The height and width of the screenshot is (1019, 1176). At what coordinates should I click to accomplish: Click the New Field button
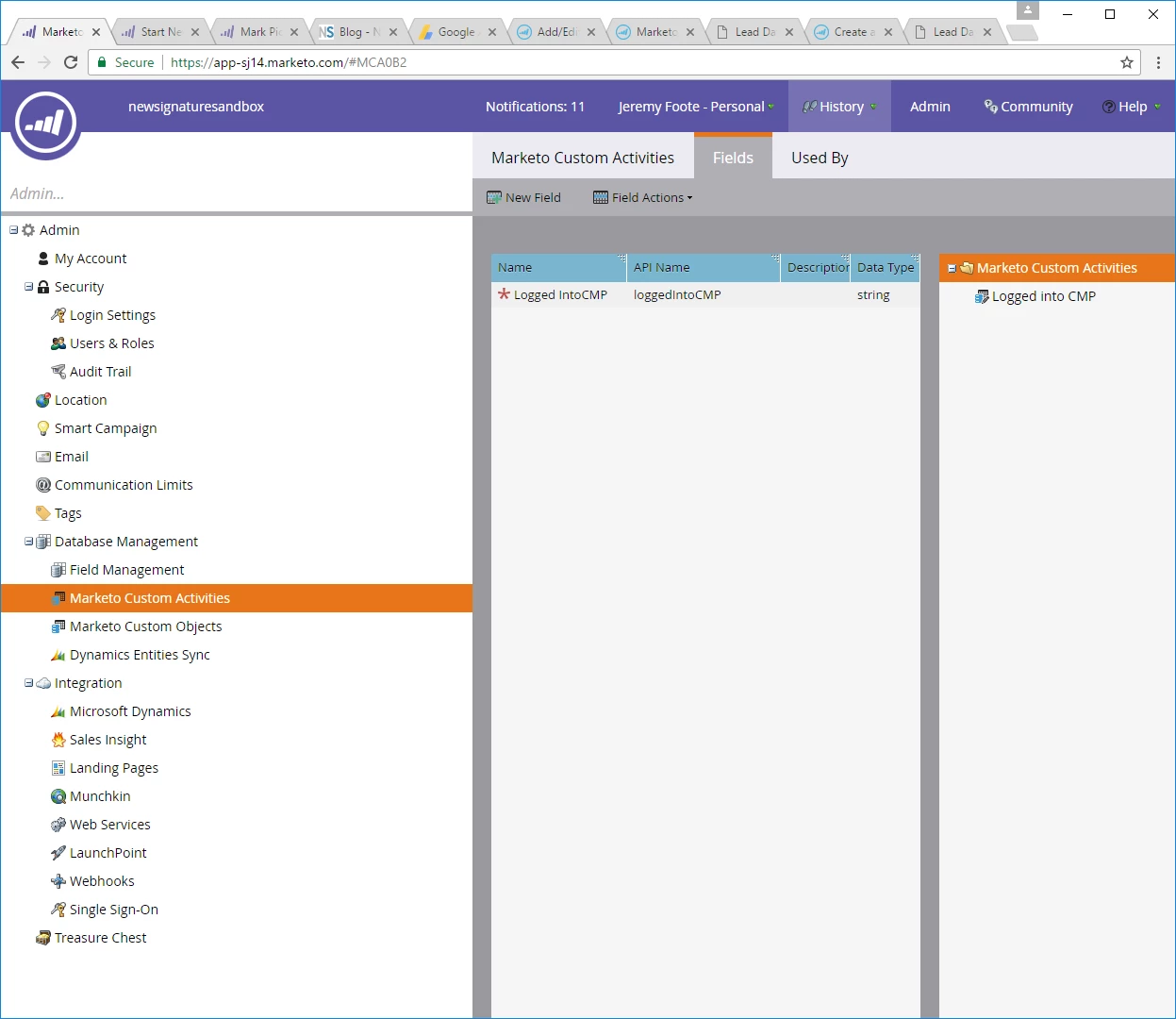pos(523,197)
